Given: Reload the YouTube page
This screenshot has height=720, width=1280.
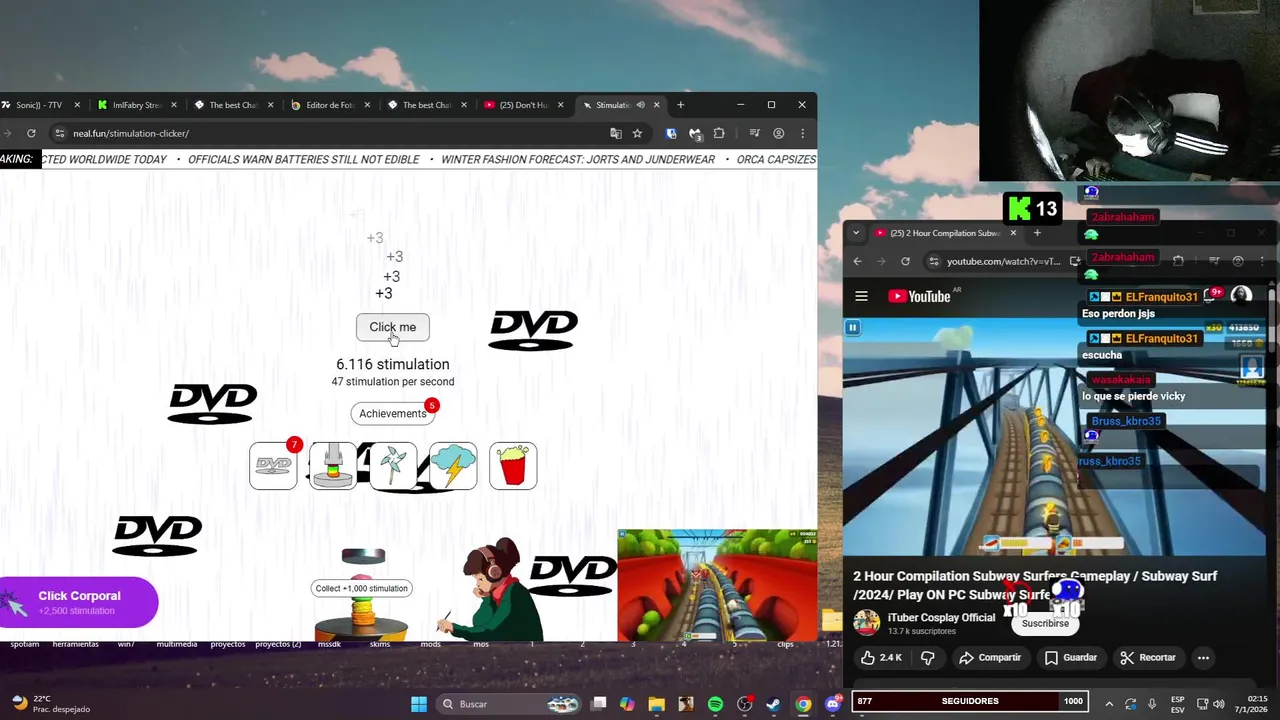Looking at the screenshot, I should tap(905, 261).
